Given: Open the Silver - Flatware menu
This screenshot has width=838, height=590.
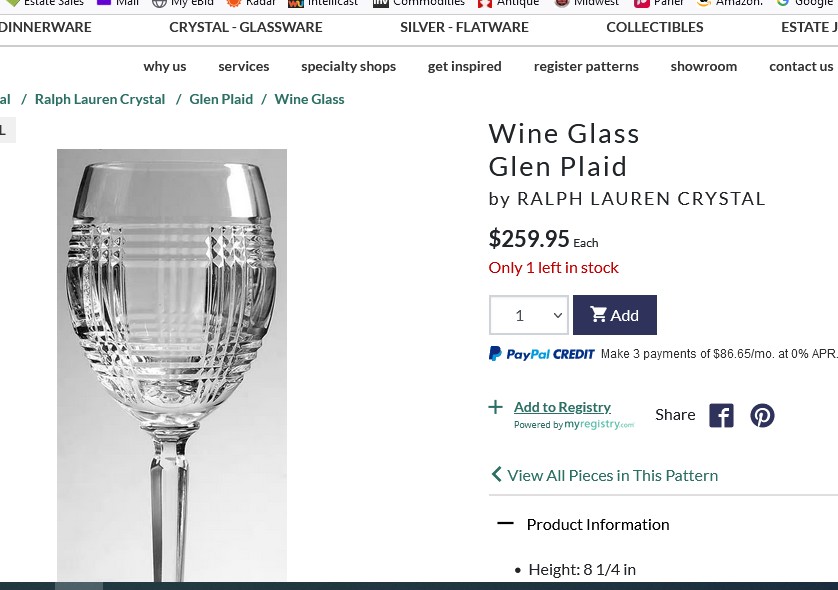Looking at the screenshot, I should 464,27.
